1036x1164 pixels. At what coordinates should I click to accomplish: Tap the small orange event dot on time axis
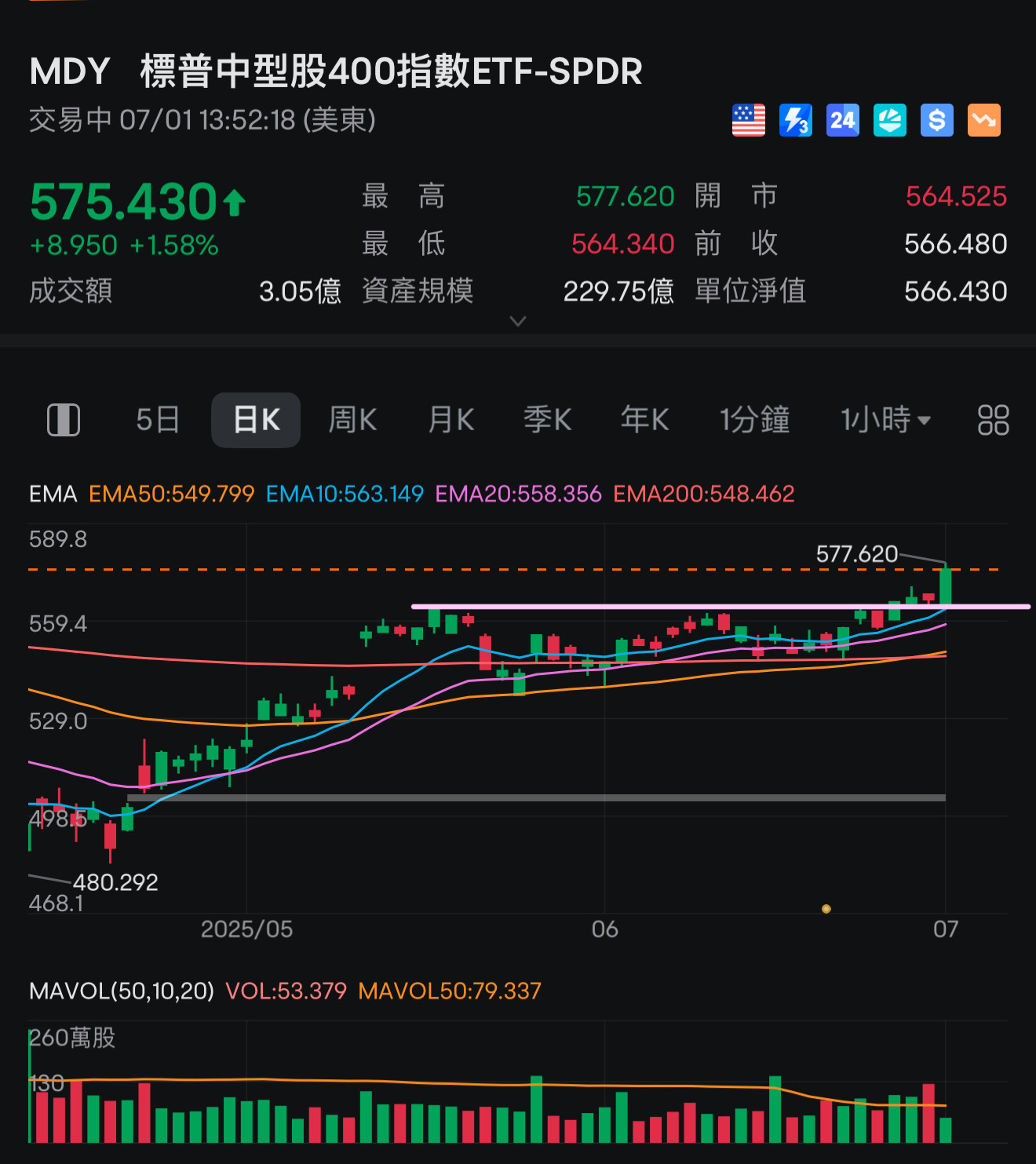tap(826, 909)
